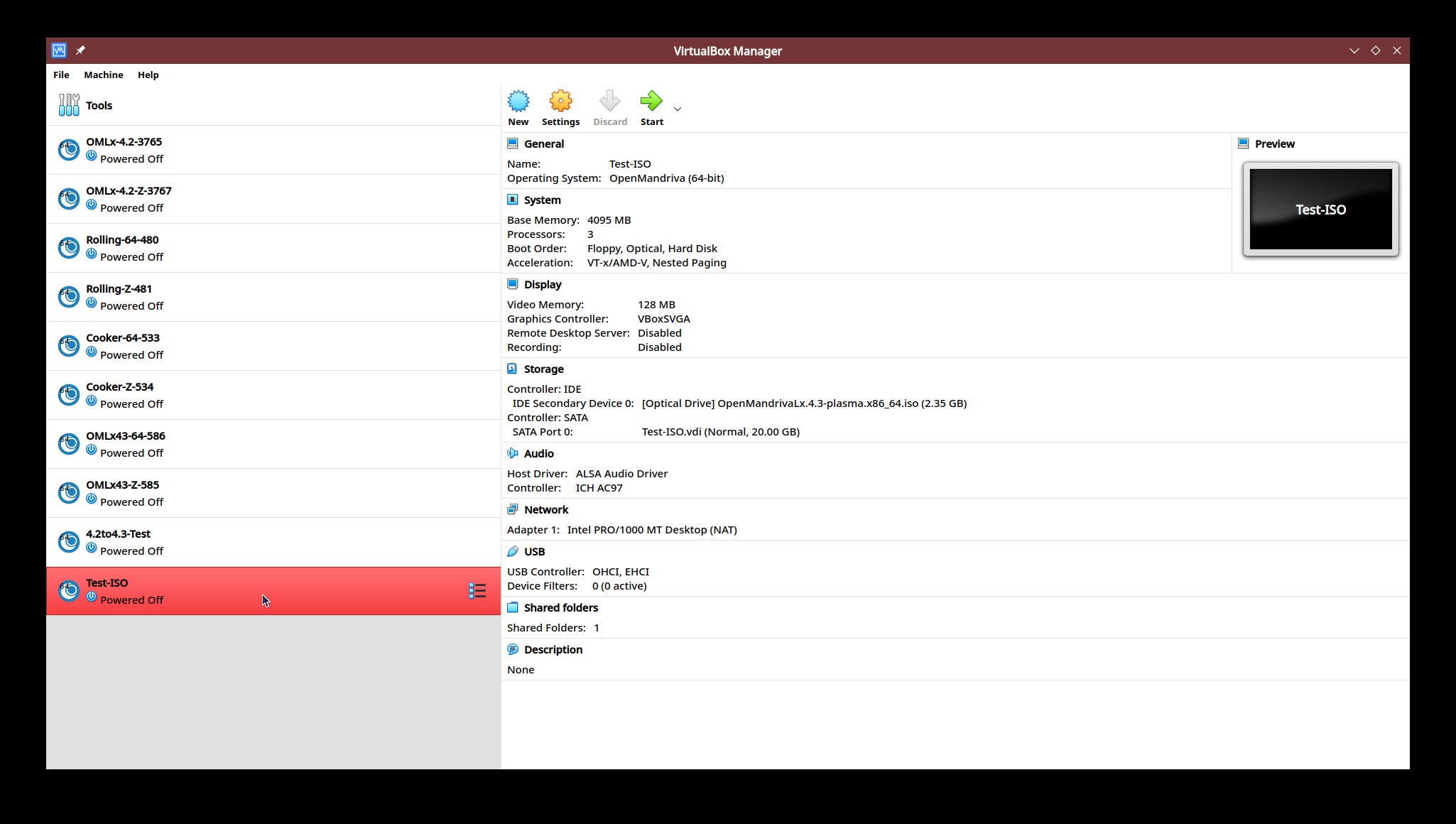The height and width of the screenshot is (824, 1456).
Task: Start the VM with the green arrow
Action: click(x=651, y=102)
